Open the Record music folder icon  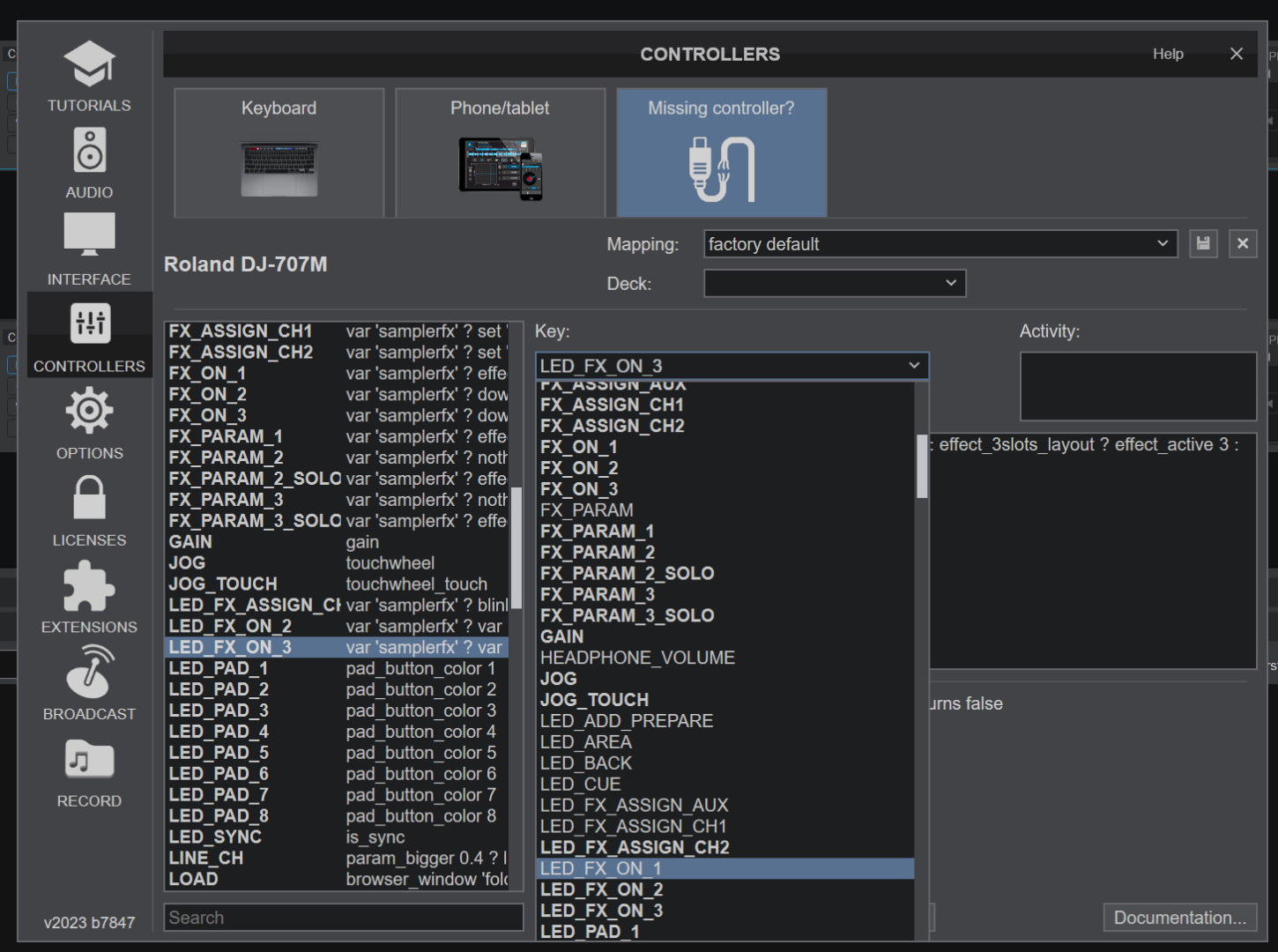click(89, 759)
